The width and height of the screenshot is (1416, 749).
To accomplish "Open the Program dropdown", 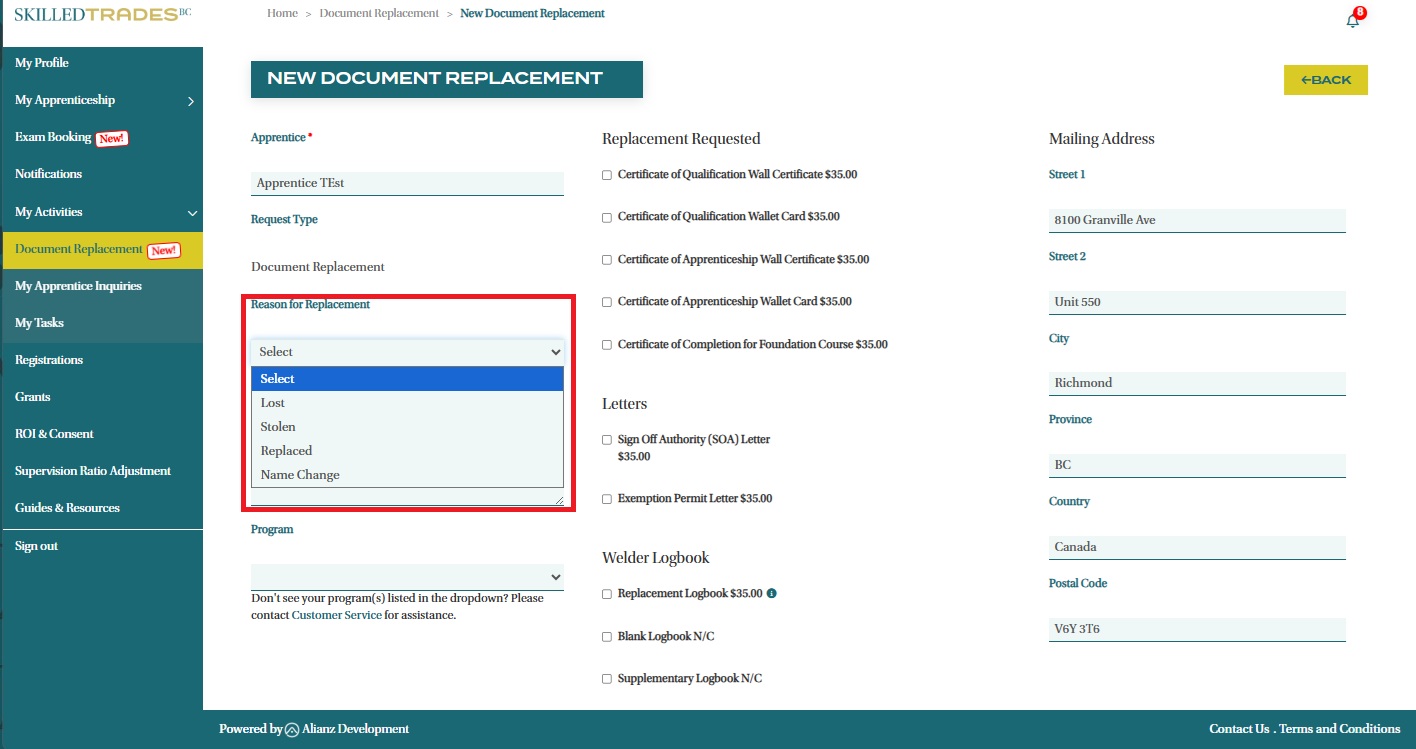I will click(407, 577).
